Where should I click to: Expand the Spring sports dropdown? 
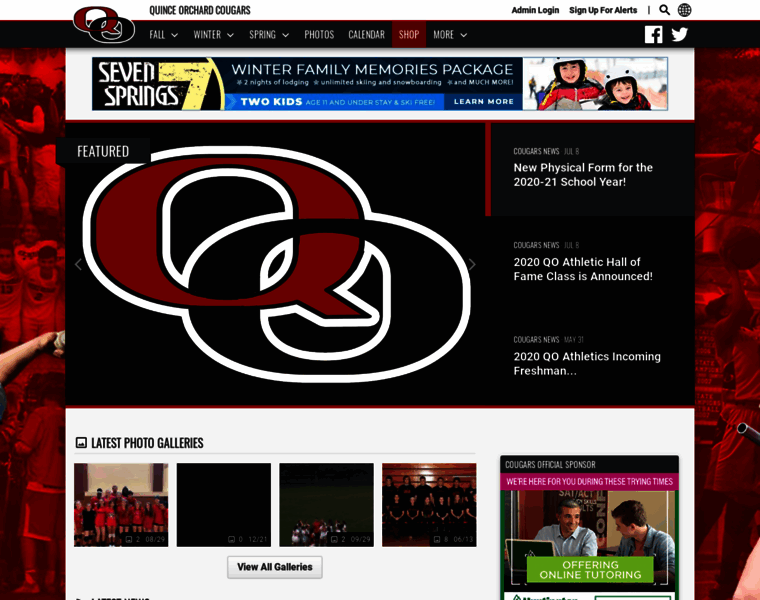coord(269,35)
